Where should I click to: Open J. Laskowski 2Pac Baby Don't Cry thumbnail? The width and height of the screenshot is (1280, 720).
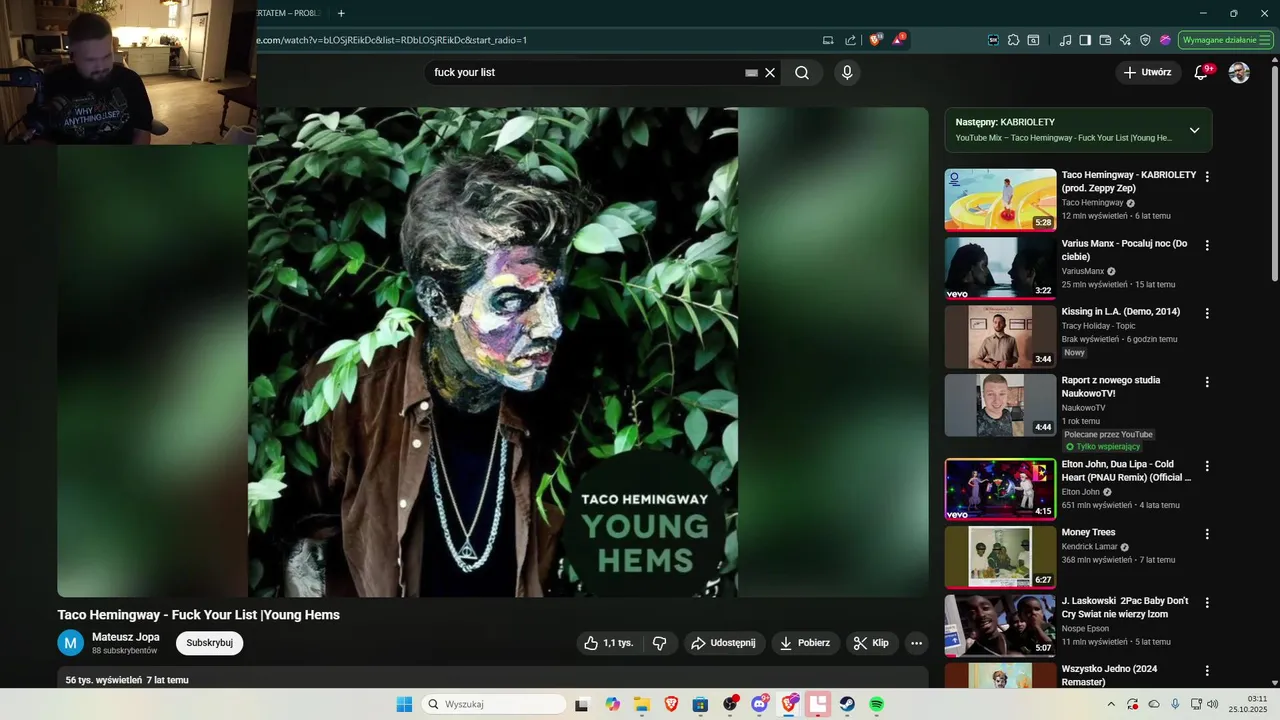point(1000,626)
